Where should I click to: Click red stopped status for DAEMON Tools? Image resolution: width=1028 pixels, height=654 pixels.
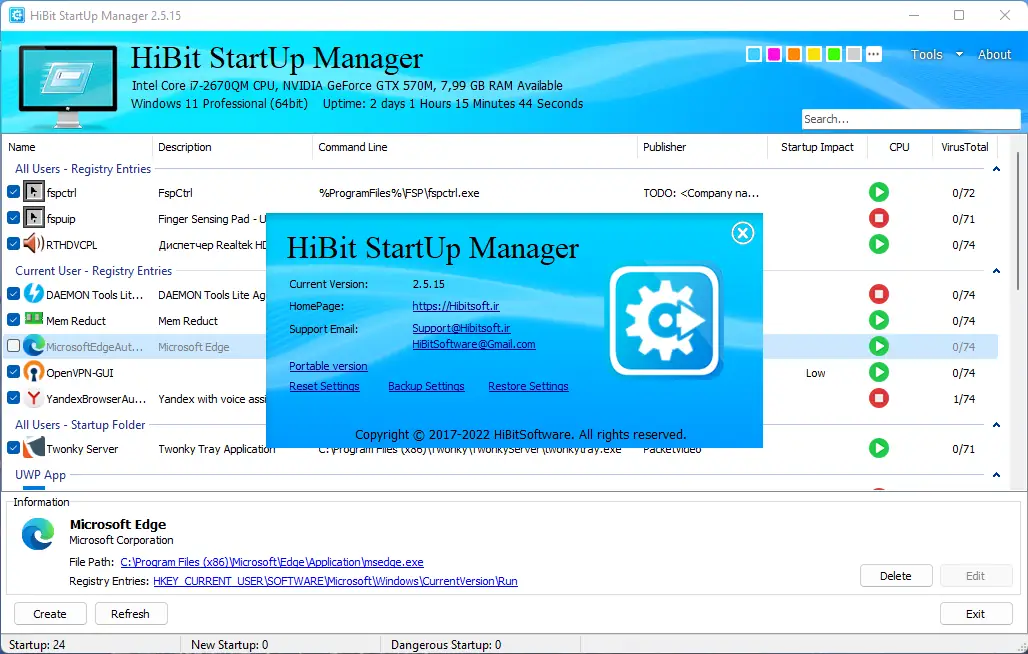click(879, 294)
